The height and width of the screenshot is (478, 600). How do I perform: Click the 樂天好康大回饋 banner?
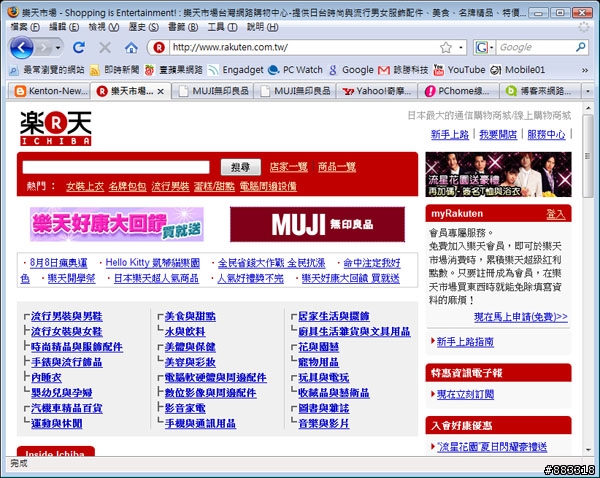117,224
